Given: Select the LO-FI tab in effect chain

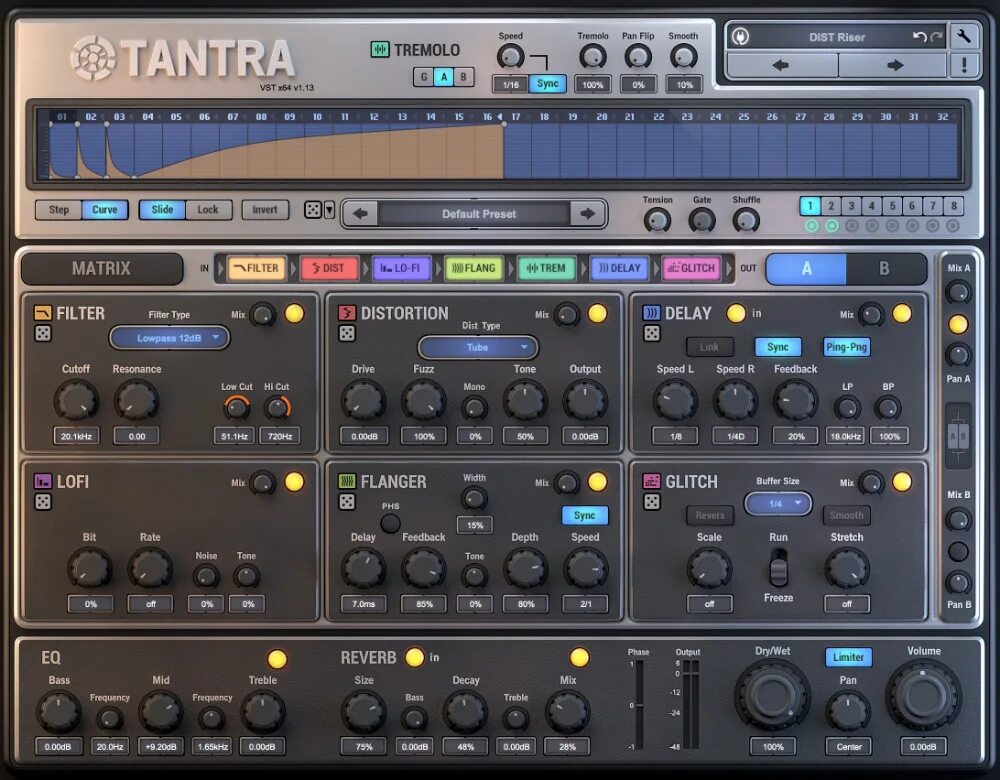Looking at the screenshot, I should pyautogui.click(x=401, y=268).
